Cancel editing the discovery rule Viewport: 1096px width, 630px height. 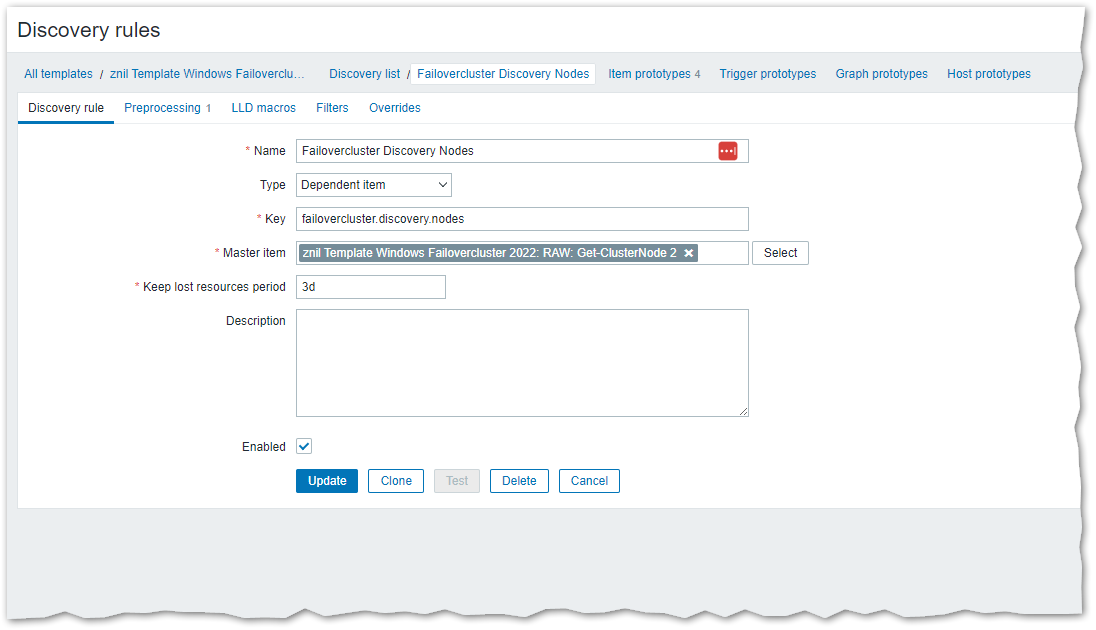click(x=589, y=481)
